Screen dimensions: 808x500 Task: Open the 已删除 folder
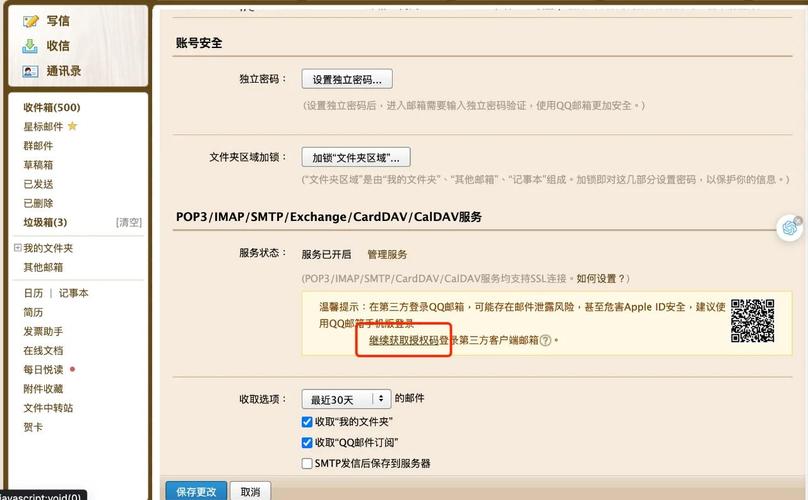pyautogui.click(x=38, y=203)
